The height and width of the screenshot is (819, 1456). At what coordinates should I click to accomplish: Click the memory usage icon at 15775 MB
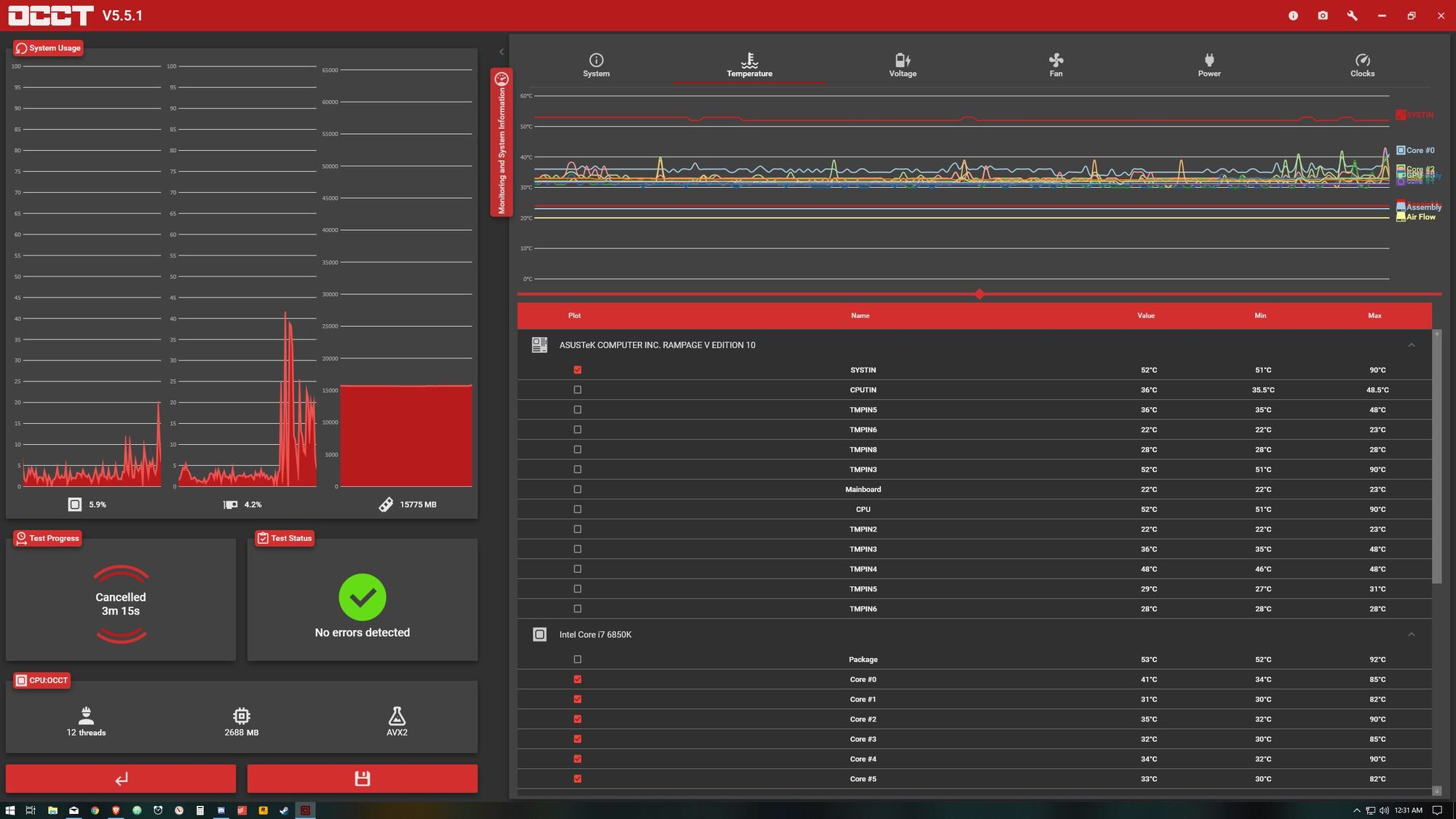(386, 505)
